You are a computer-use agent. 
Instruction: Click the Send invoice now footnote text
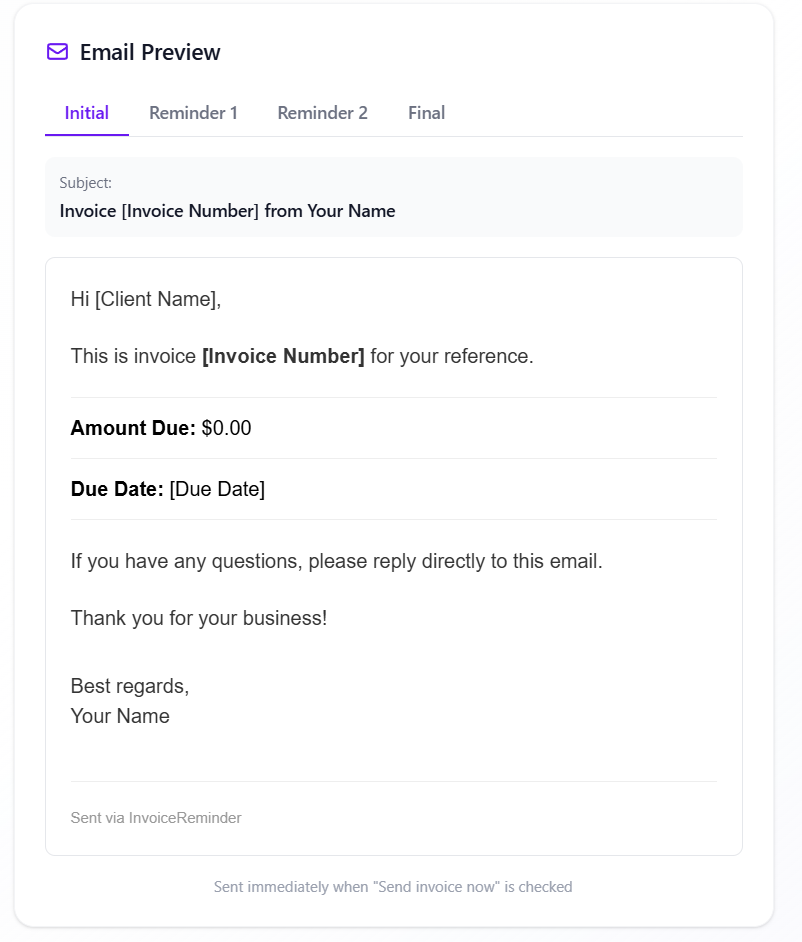pos(393,886)
